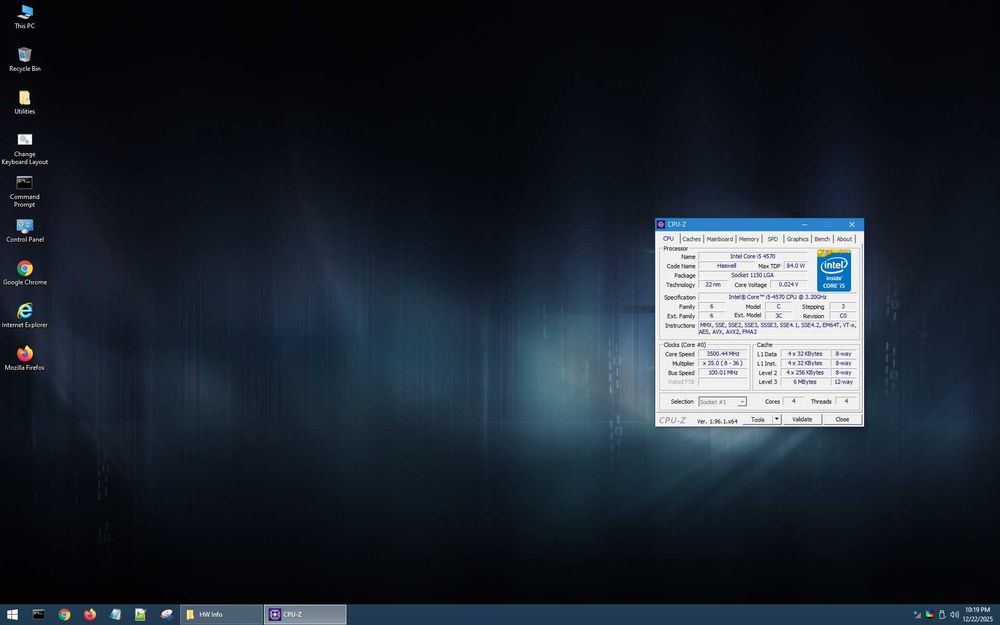Click the CPU-Z taskbar button
Screen dimensions: 1000x625
click(x=305, y=615)
